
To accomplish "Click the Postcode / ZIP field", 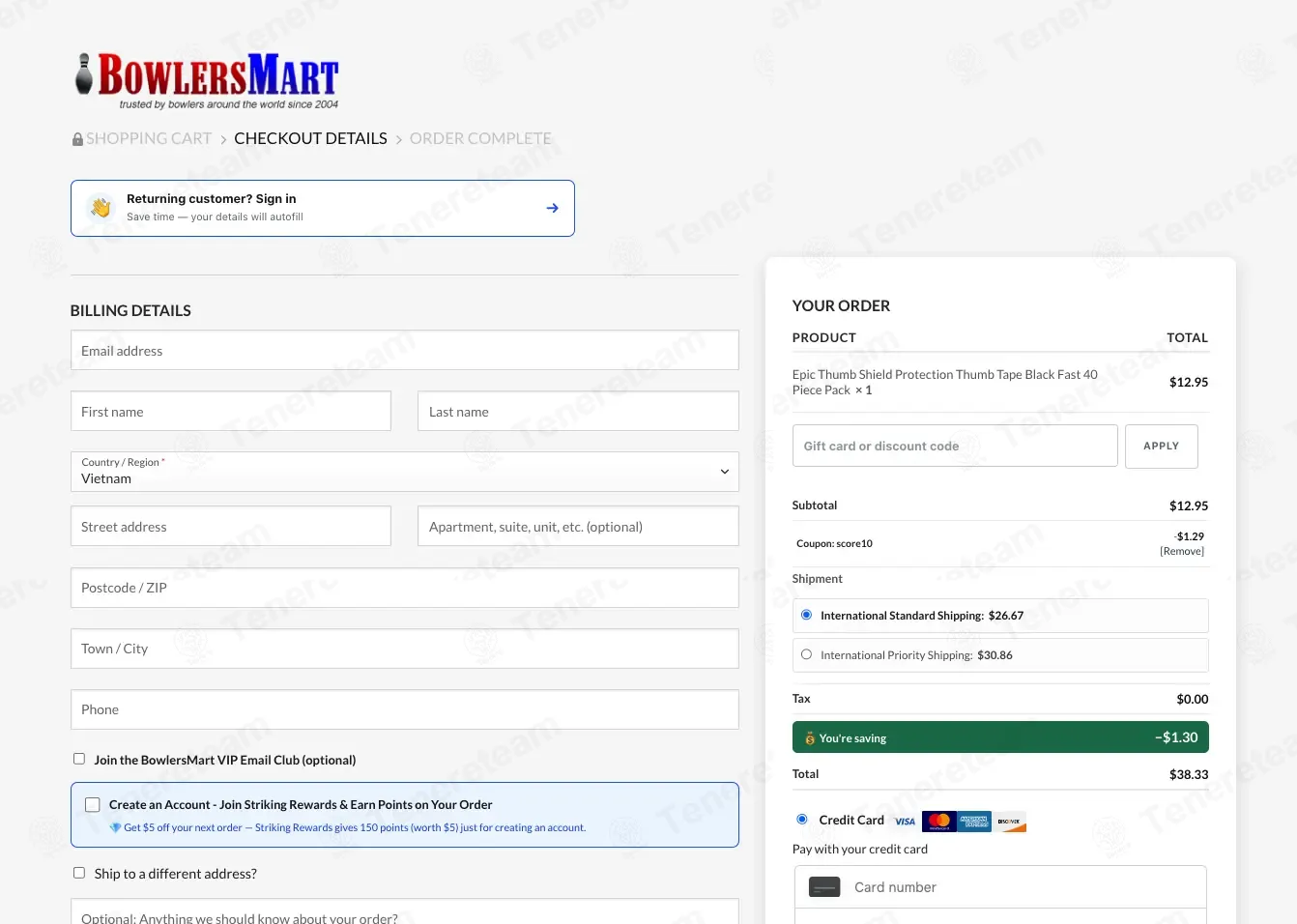I will coord(405,588).
